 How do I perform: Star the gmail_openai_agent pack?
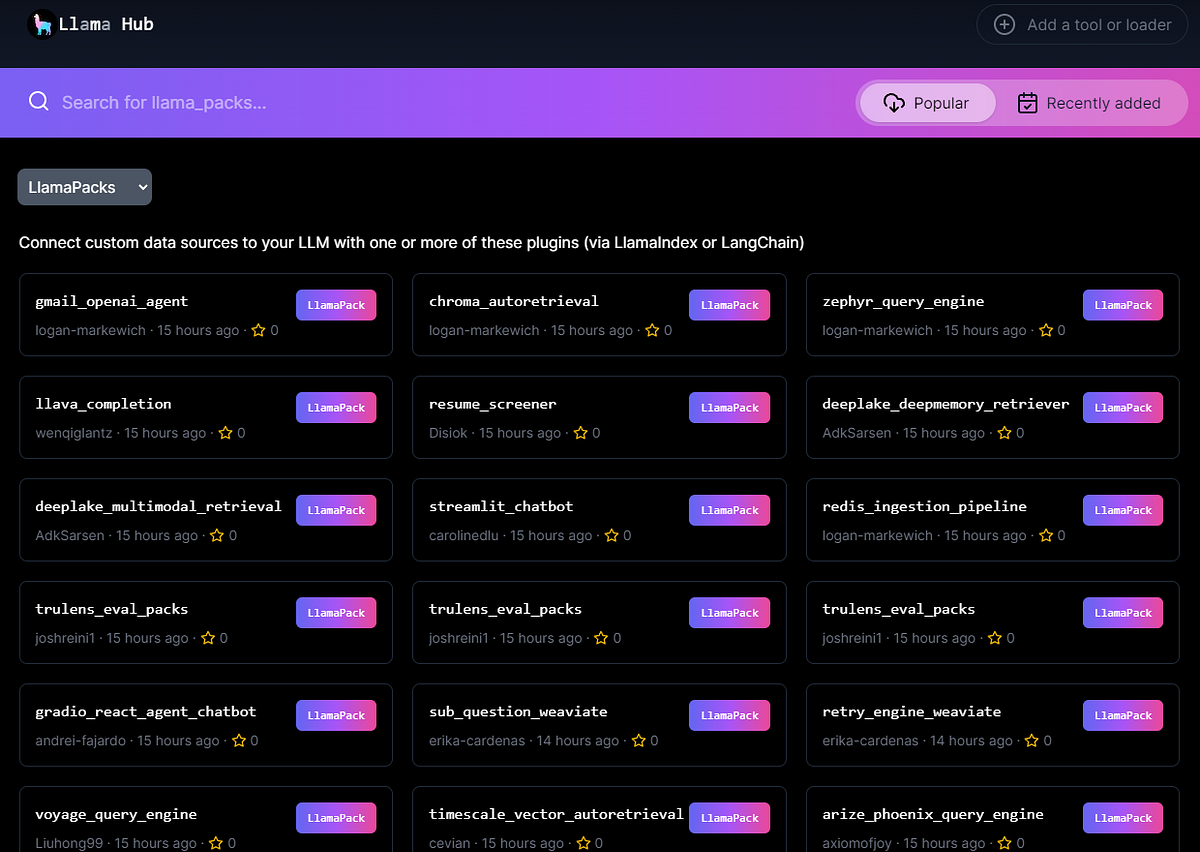pos(257,329)
